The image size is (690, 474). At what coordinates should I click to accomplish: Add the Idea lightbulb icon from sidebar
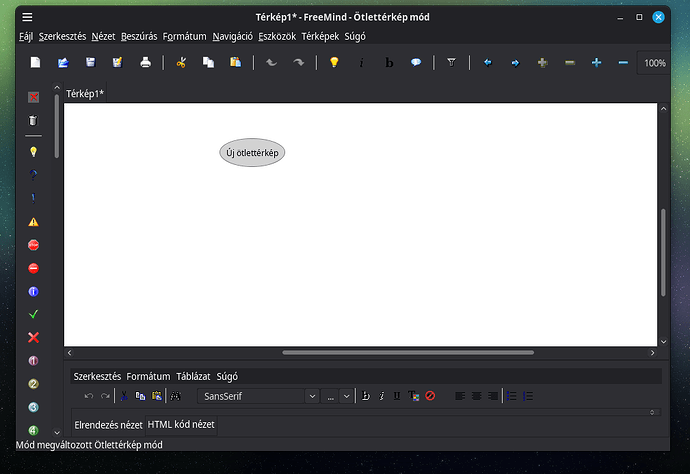[x=33, y=152]
